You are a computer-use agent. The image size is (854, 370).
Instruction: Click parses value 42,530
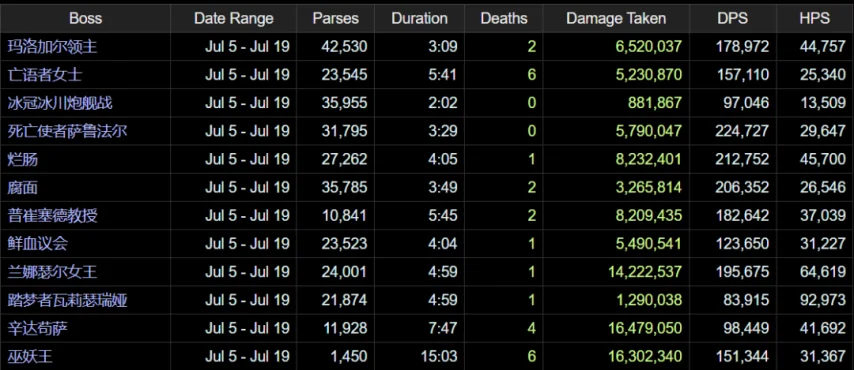tap(344, 47)
